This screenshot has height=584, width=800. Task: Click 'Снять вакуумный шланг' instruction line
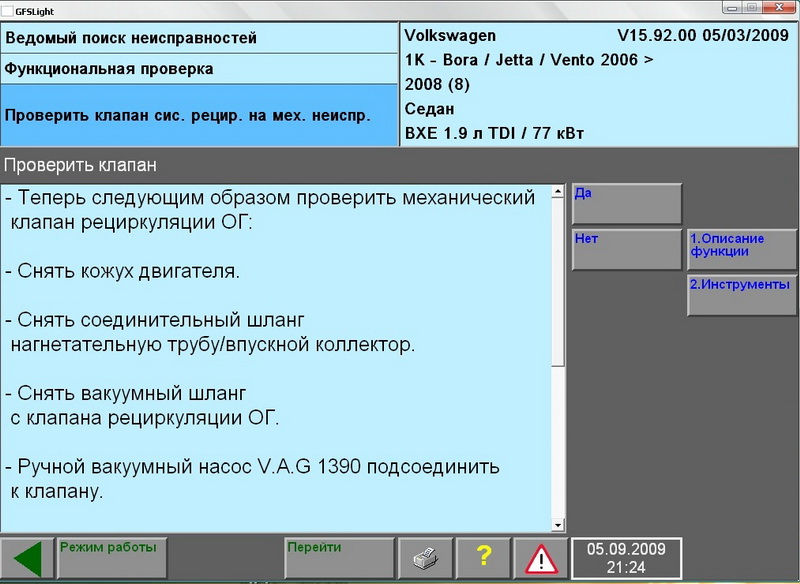(132, 394)
